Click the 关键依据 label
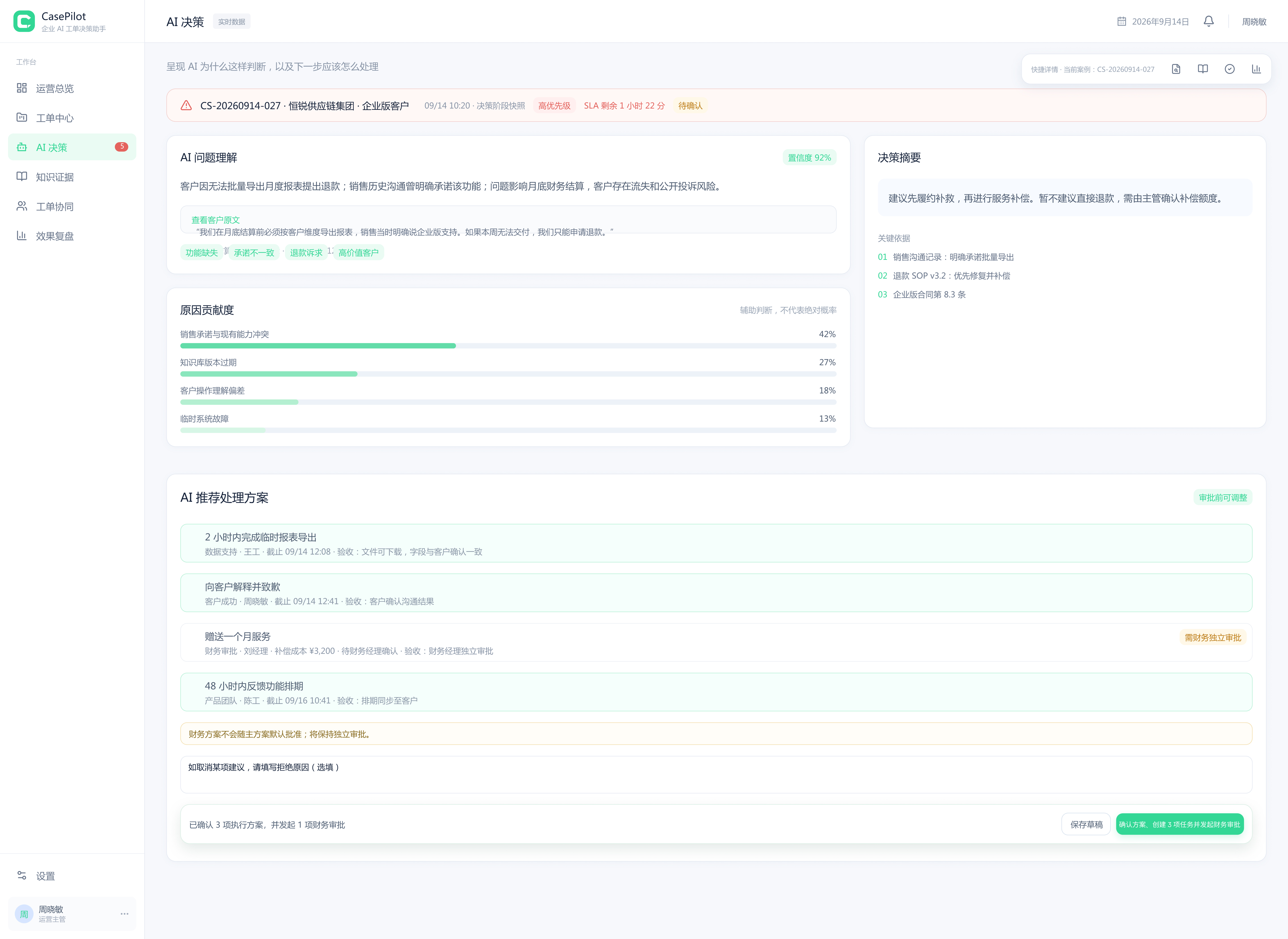 click(894, 238)
